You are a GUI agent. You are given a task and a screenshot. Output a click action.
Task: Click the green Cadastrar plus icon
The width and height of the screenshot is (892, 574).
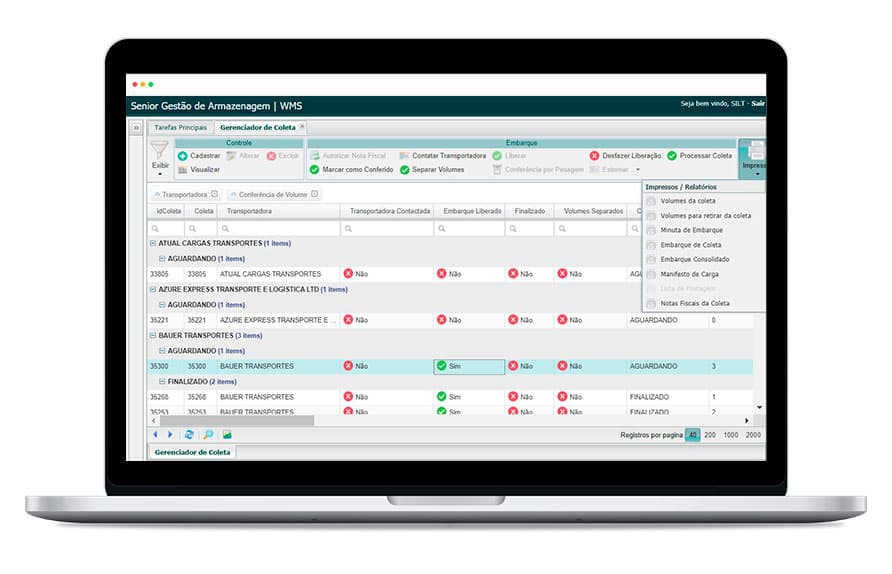[x=183, y=156]
